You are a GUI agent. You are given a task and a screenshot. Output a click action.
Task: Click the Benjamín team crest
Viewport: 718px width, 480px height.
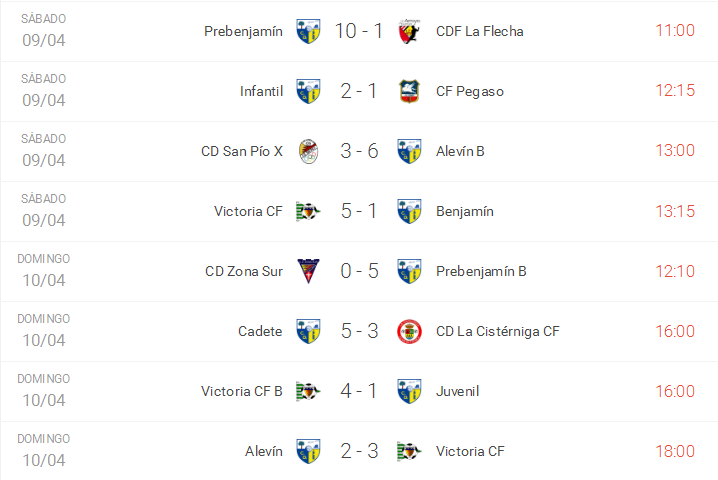point(408,211)
